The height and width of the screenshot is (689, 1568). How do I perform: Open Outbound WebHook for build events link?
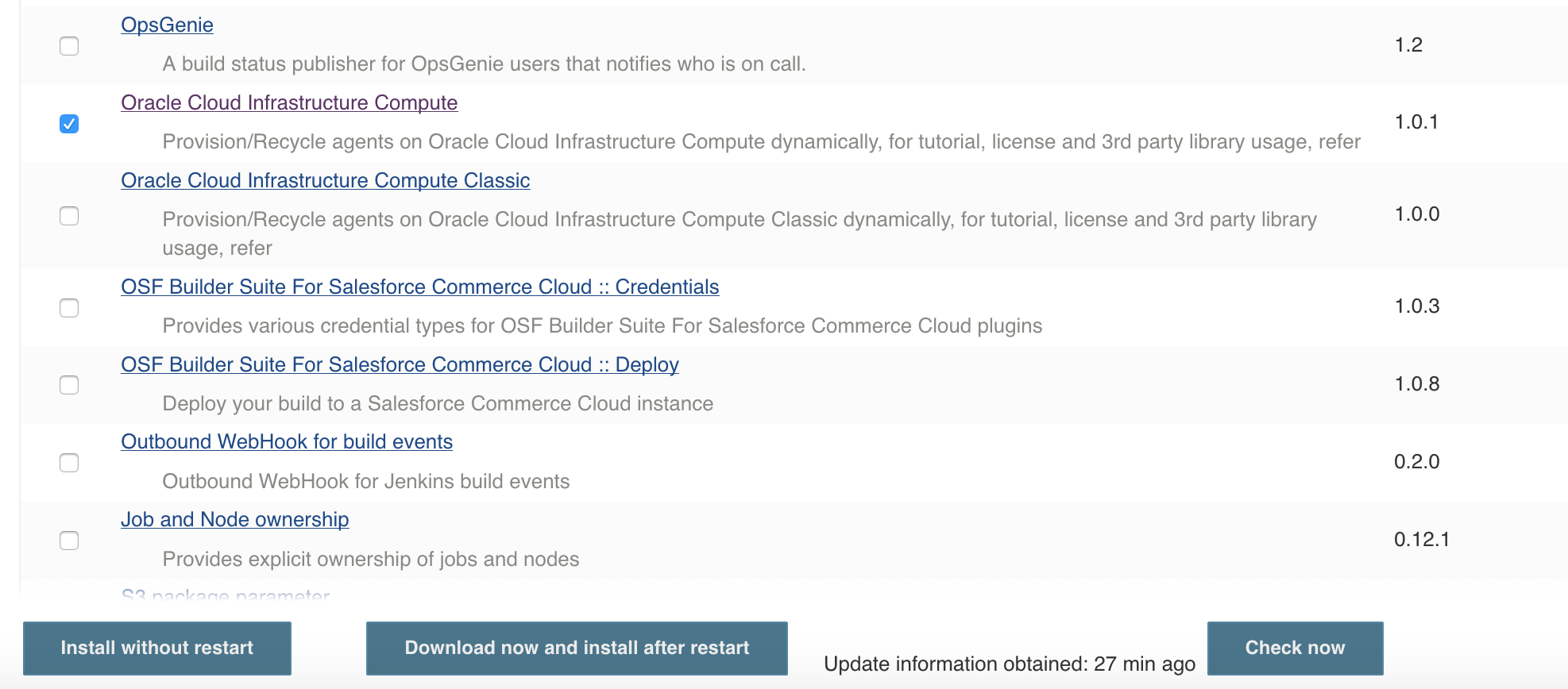(x=287, y=441)
